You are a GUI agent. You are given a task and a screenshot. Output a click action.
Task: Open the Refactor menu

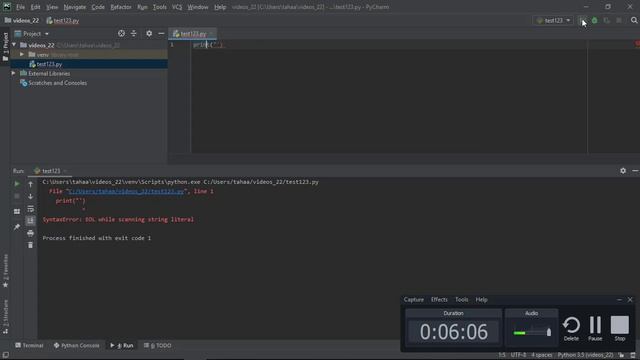pyautogui.click(x=121, y=7)
